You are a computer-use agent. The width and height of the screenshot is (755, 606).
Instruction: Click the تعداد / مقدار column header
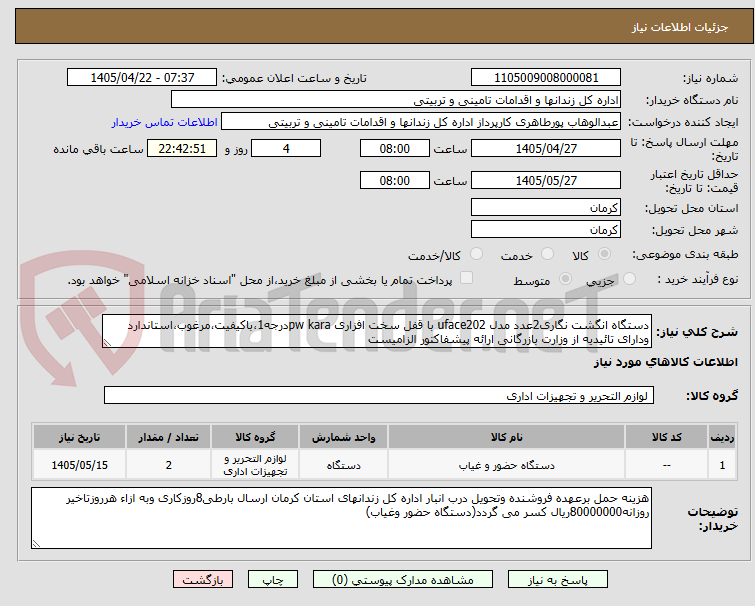coord(168,437)
